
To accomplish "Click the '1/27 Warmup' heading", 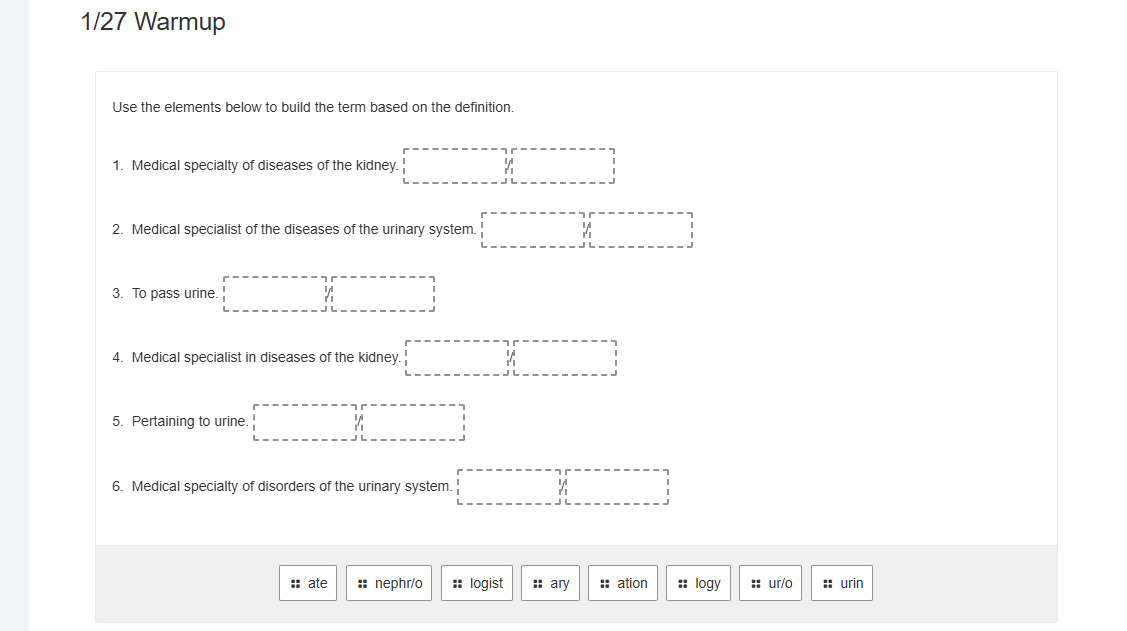I will pyautogui.click(x=151, y=21).
